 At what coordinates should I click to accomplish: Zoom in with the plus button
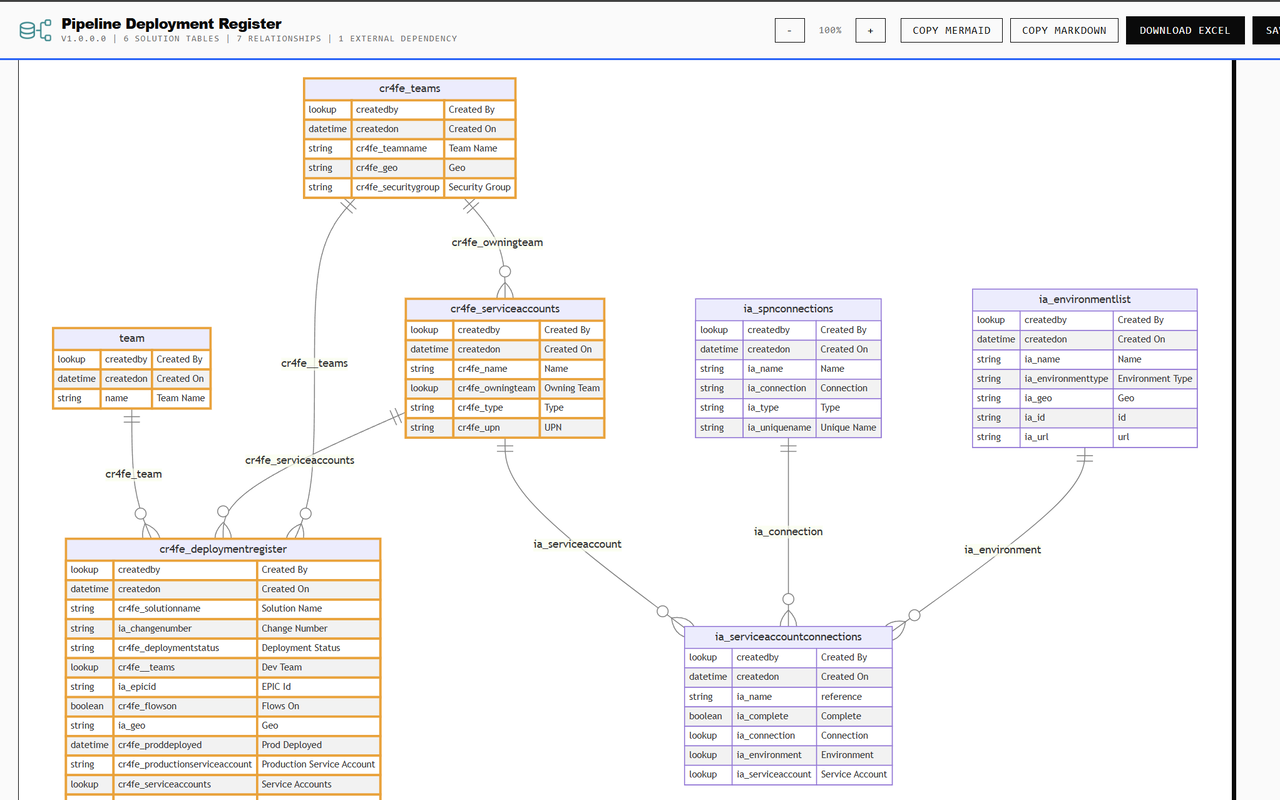[870, 30]
